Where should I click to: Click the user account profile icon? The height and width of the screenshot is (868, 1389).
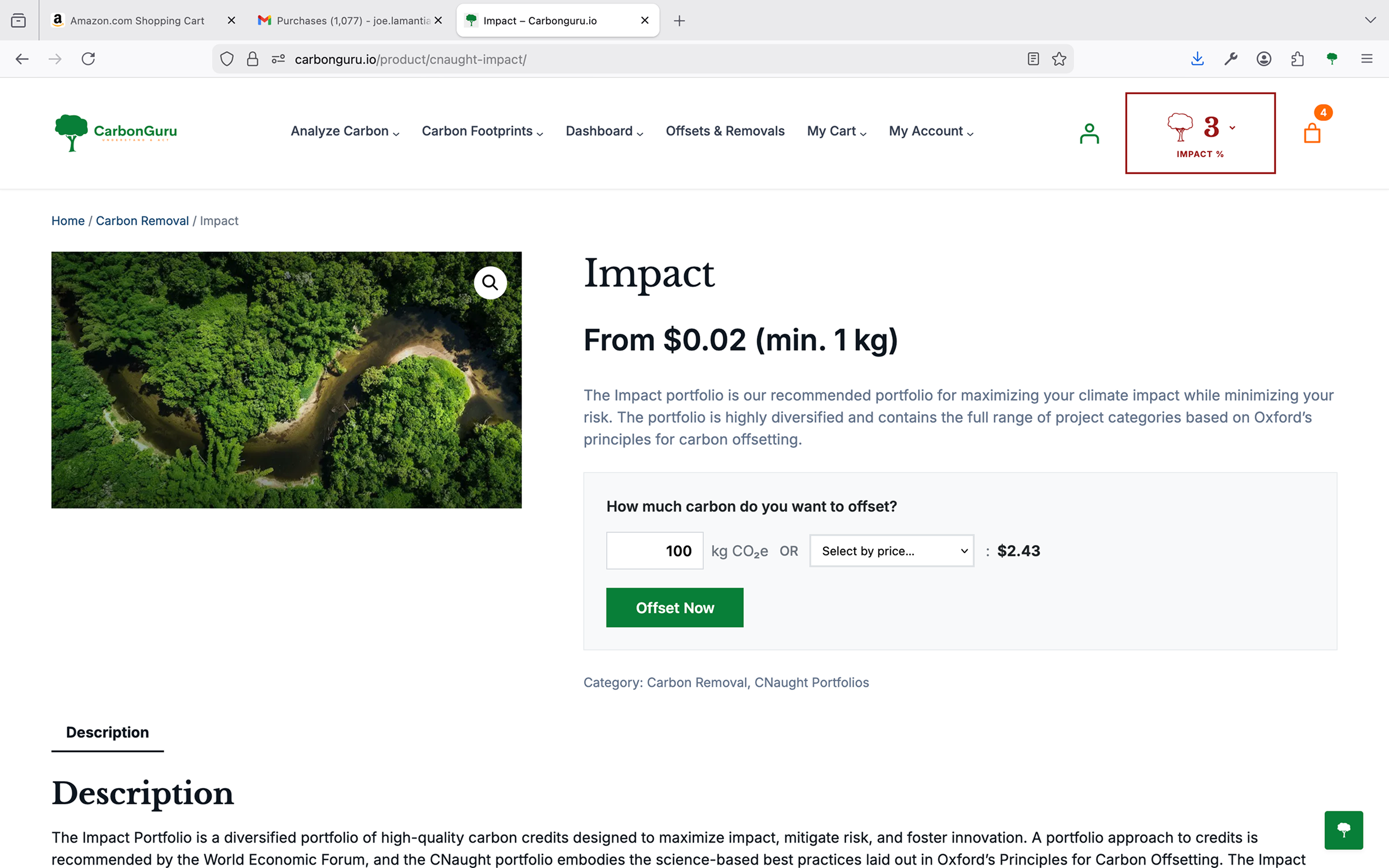tap(1089, 133)
